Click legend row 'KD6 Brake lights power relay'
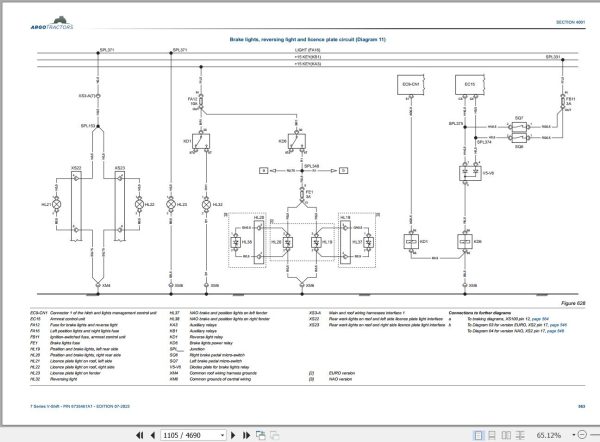Screen dimensions: 600x442 (201, 343)
